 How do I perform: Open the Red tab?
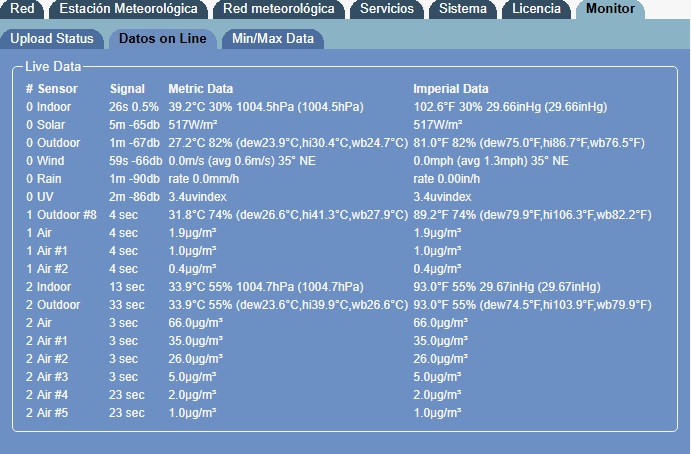coord(23,9)
